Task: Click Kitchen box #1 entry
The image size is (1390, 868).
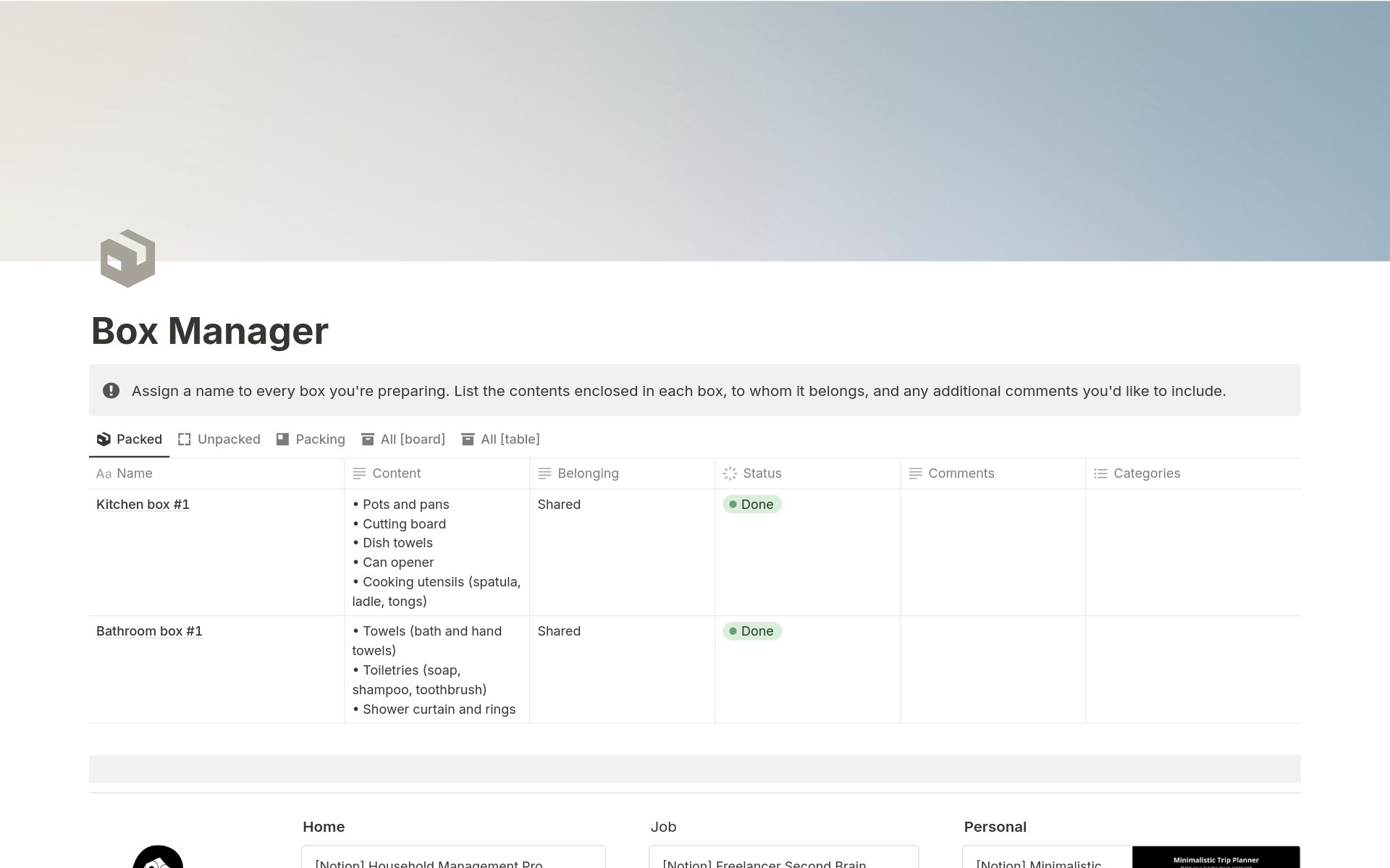Action: tap(143, 503)
